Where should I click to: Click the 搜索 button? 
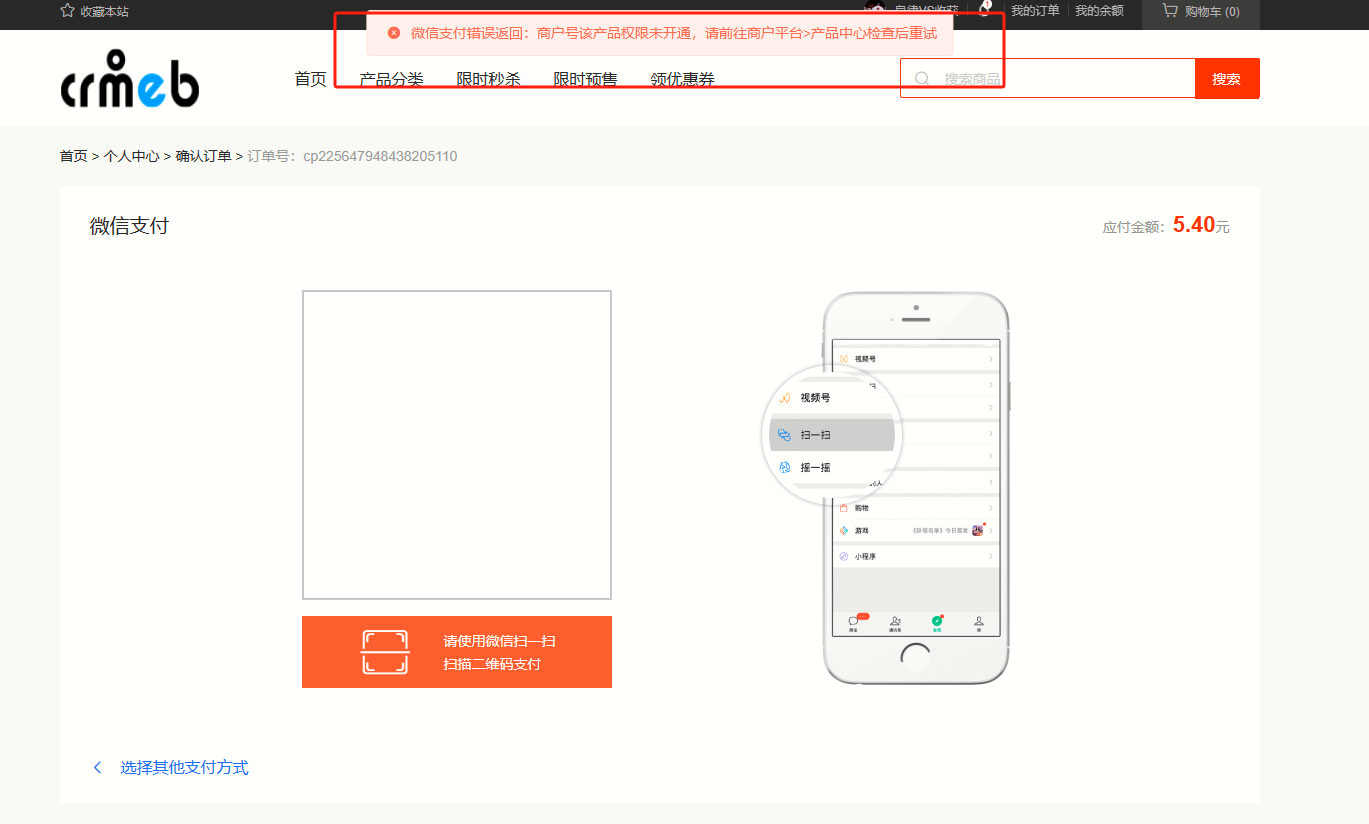coord(1227,79)
